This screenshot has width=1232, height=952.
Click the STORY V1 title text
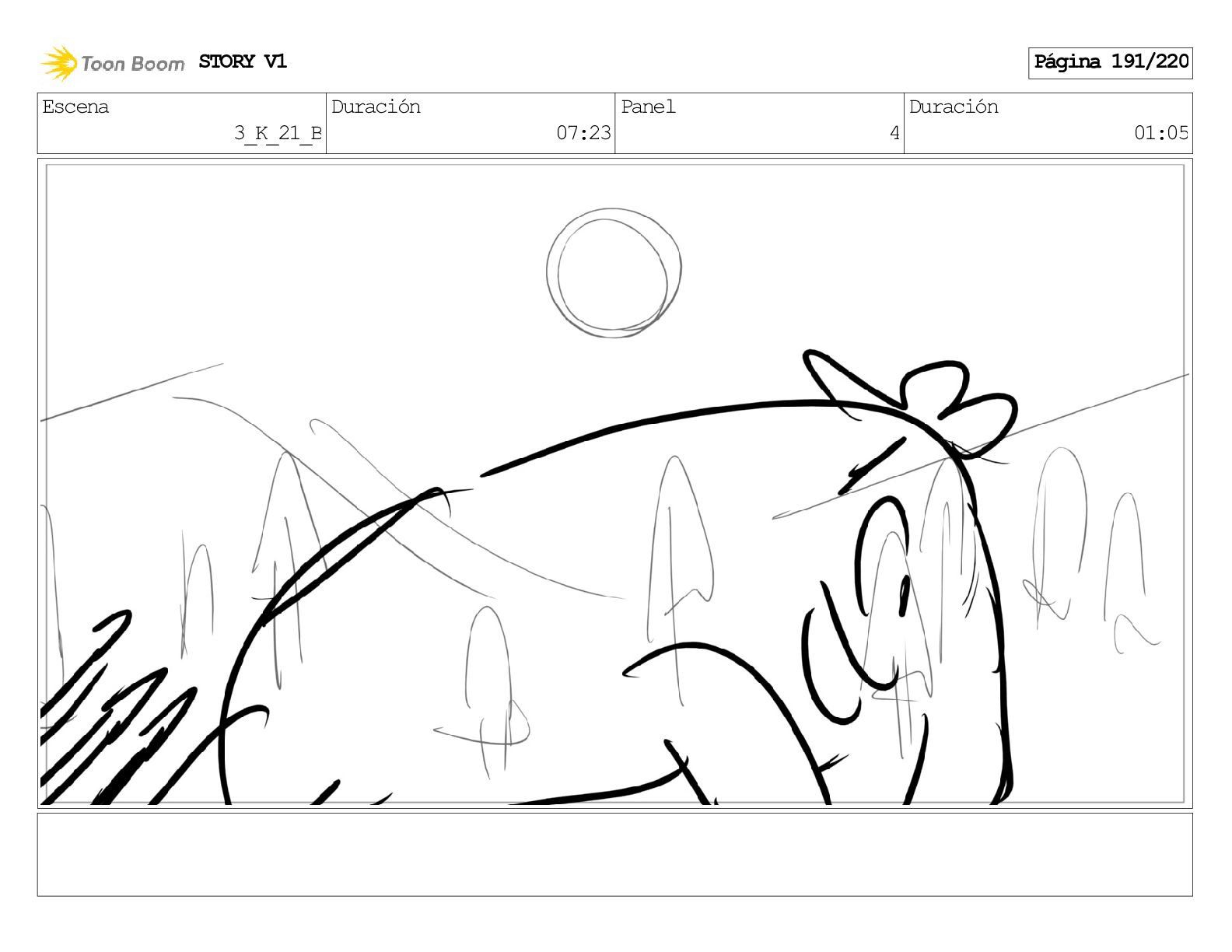(x=243, y=61)
